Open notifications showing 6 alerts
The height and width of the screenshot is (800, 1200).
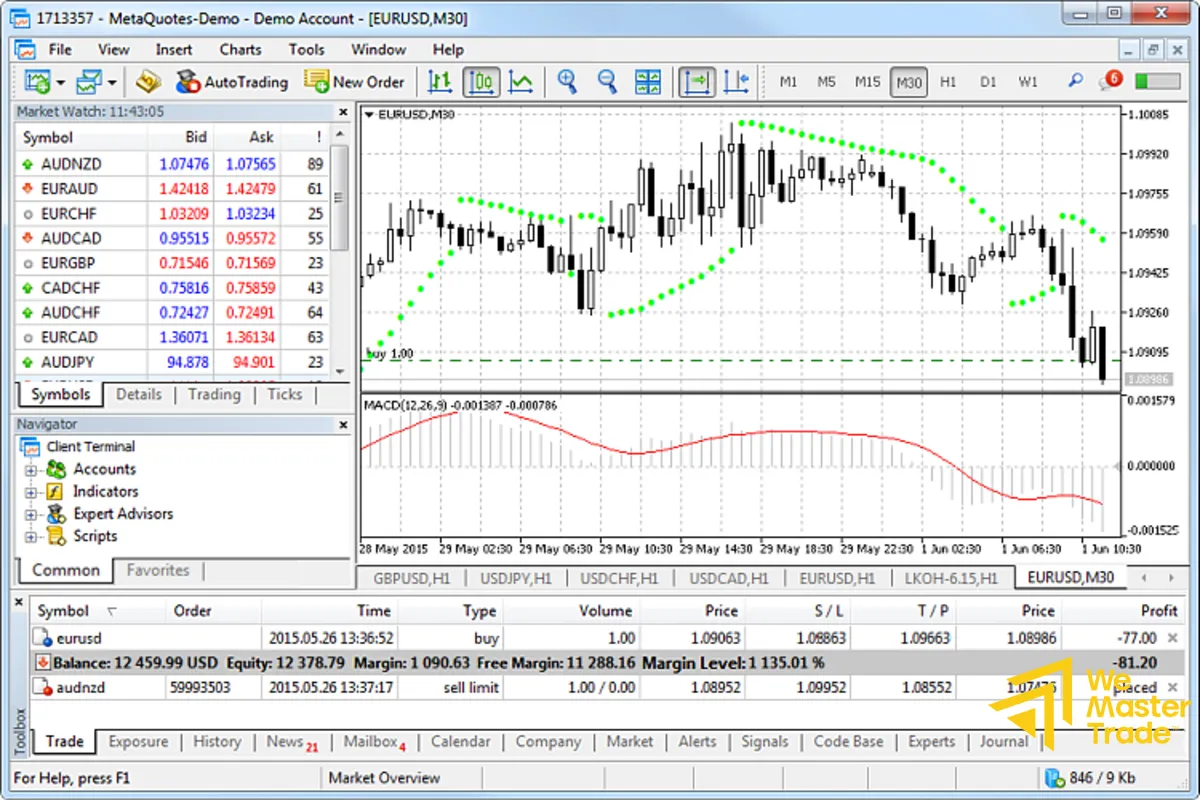pos(1110,81)
